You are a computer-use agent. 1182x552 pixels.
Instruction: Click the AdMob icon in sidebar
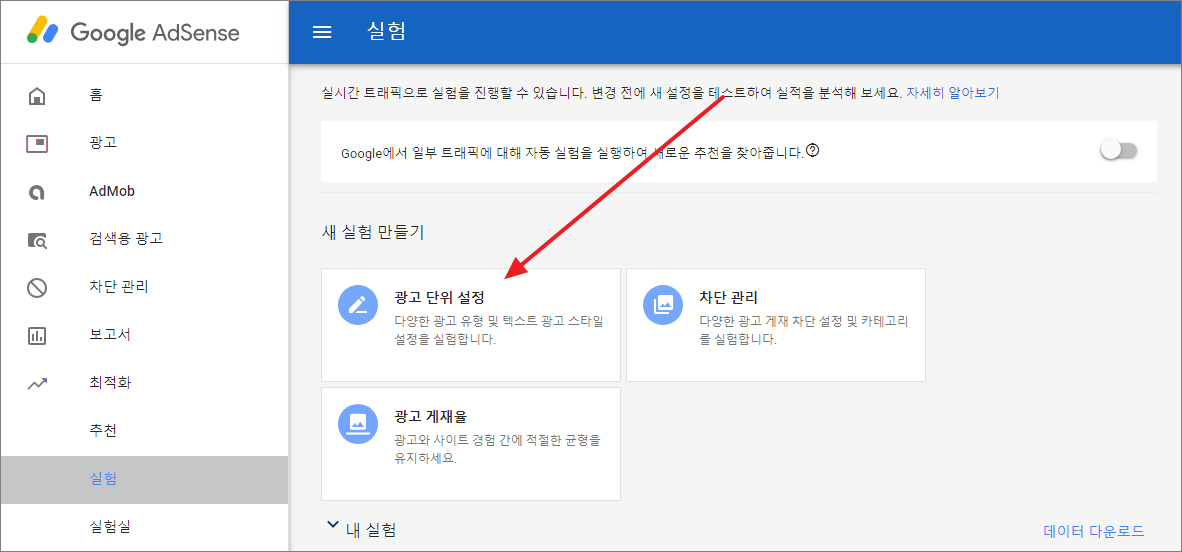coord(36,192)
